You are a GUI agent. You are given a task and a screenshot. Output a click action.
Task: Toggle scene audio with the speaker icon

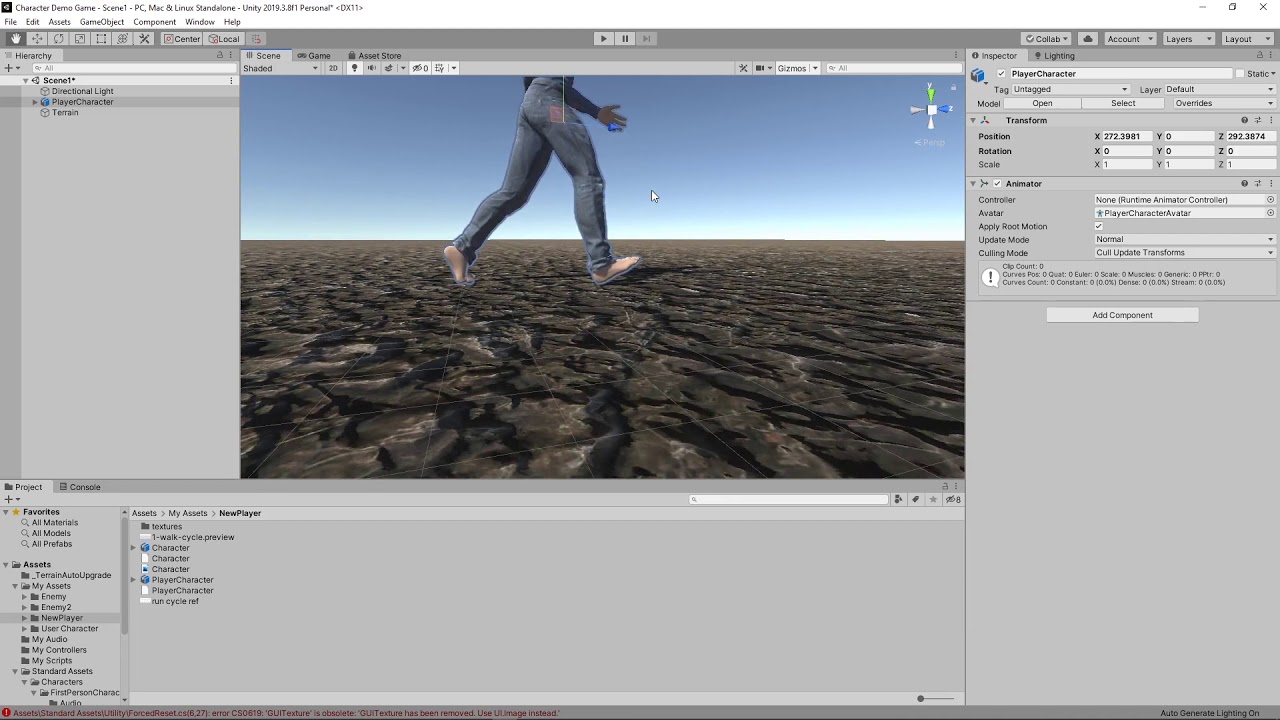coord(371,68)
